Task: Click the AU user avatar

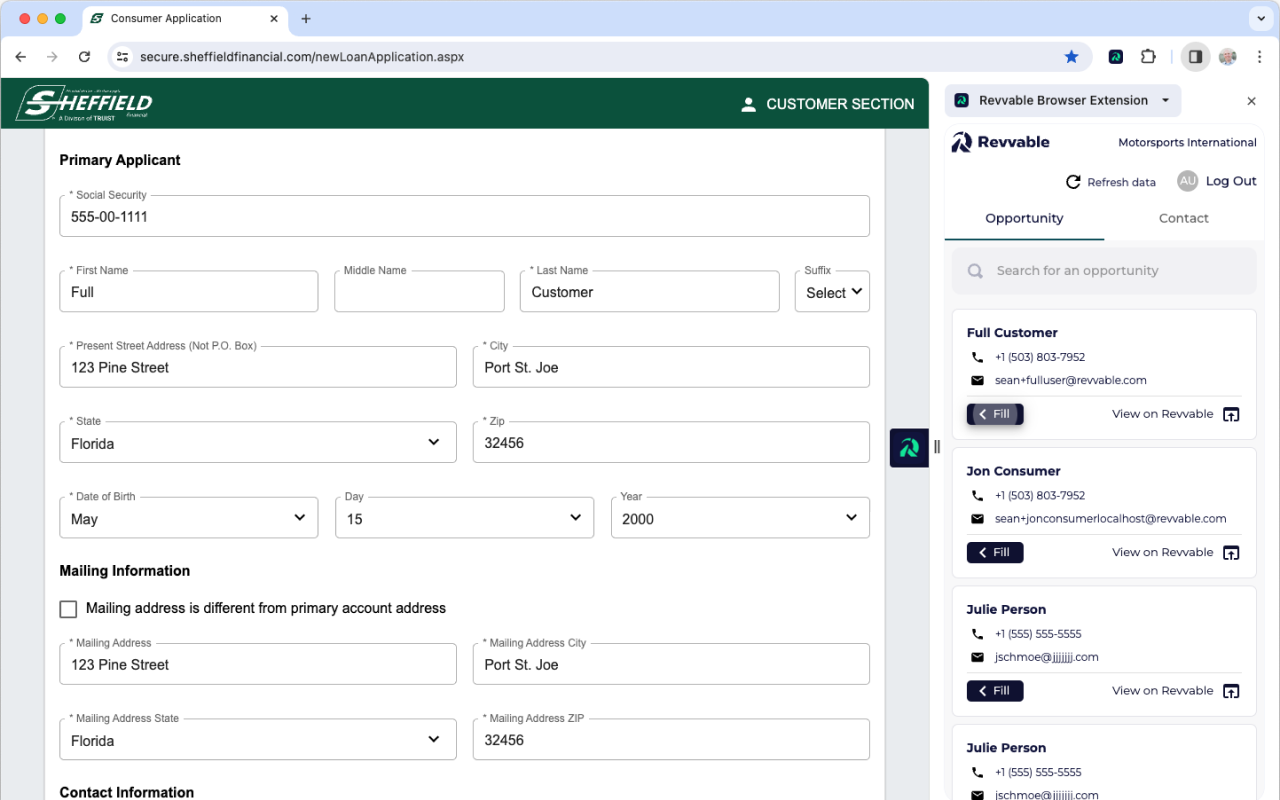Action: pyautogui.click(x=1187, y=181)
